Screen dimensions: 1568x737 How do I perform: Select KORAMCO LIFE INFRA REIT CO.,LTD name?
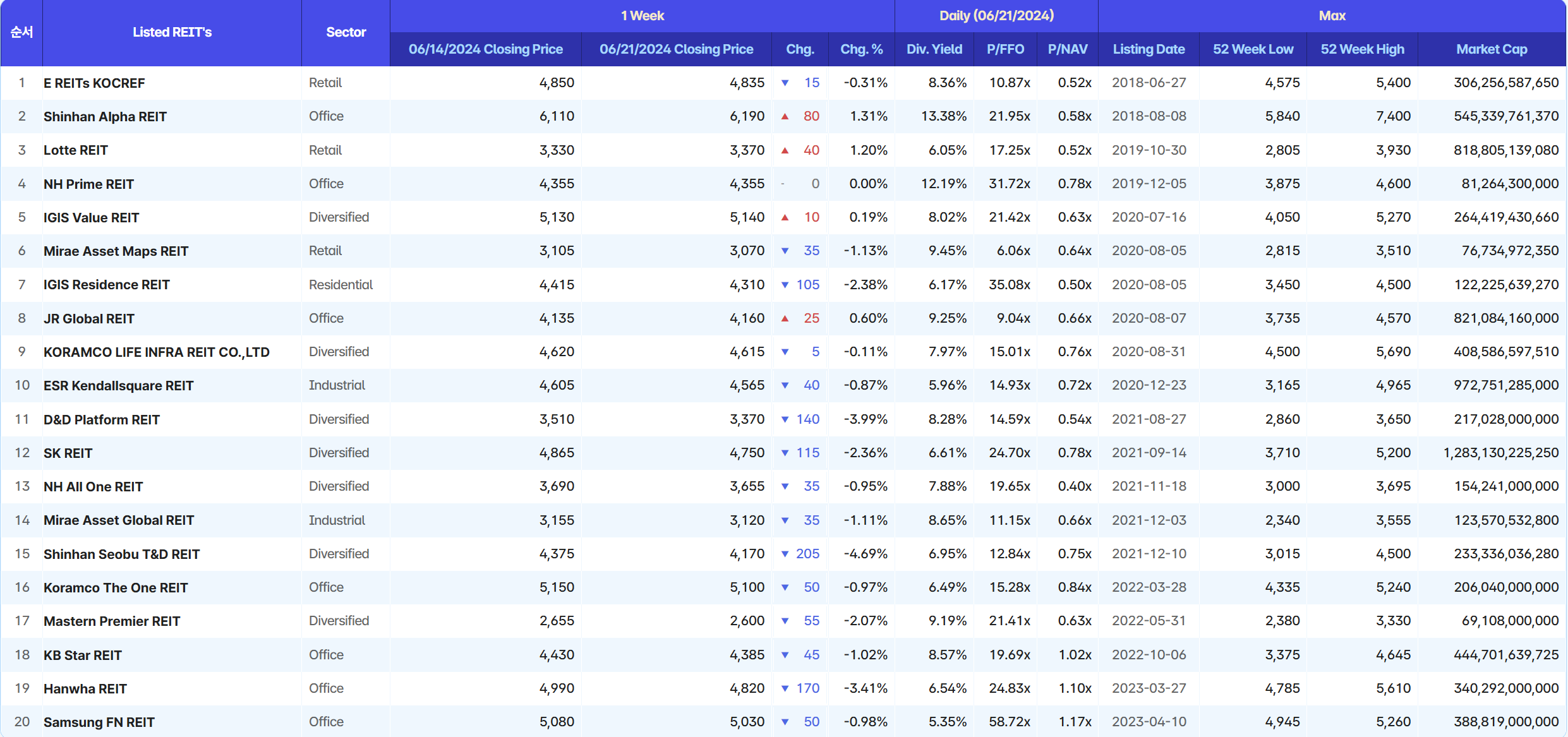point(157,352)
